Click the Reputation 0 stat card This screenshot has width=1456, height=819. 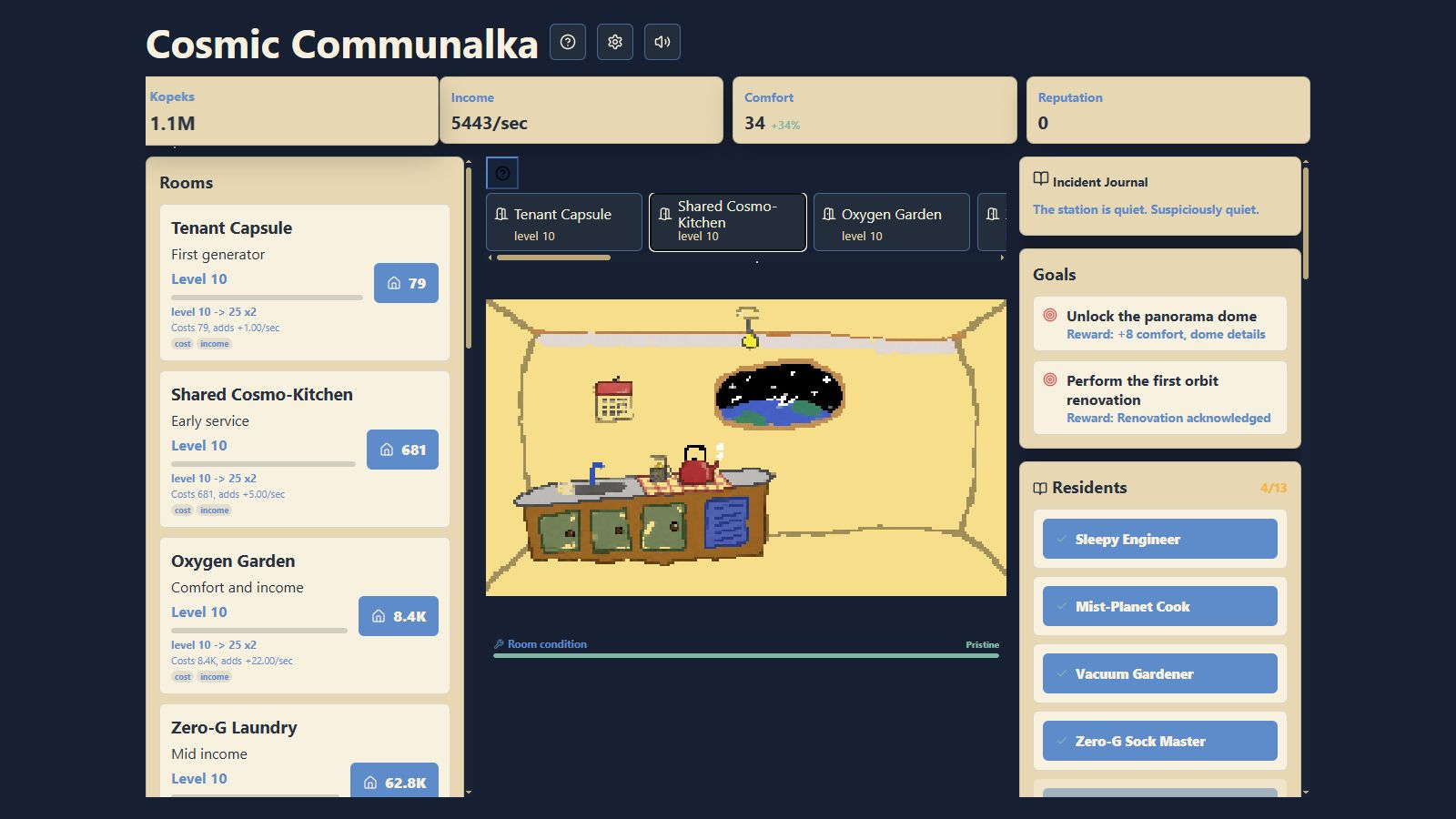tap(1168, 110)
